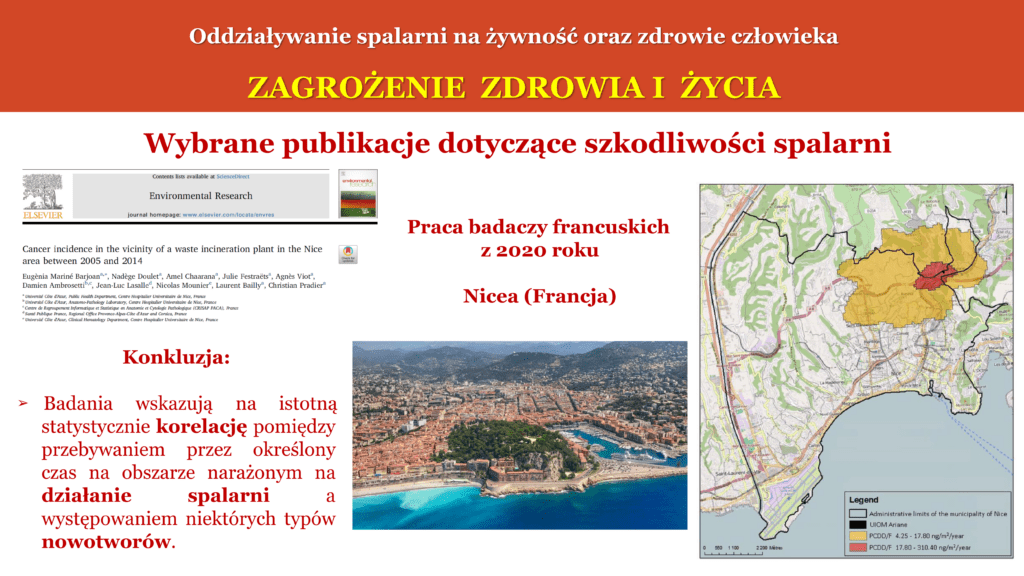Click the aerial photo of Nice
Image resolution: width=1024 pixels, height=576 pixels.
pyautogui.click(x=520, y=435)
